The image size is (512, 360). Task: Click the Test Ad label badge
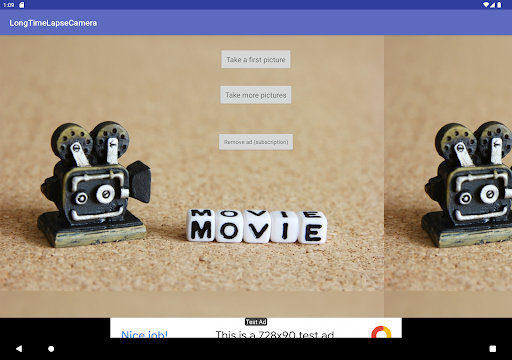tap(256, 322)
